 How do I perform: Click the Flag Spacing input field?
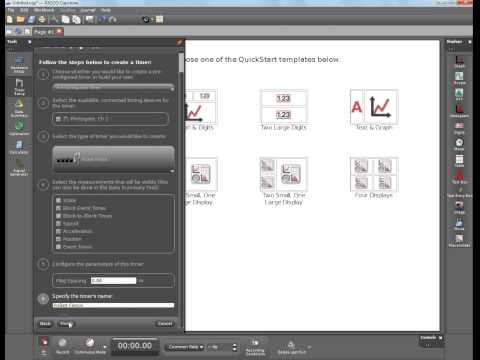(113, 281)
